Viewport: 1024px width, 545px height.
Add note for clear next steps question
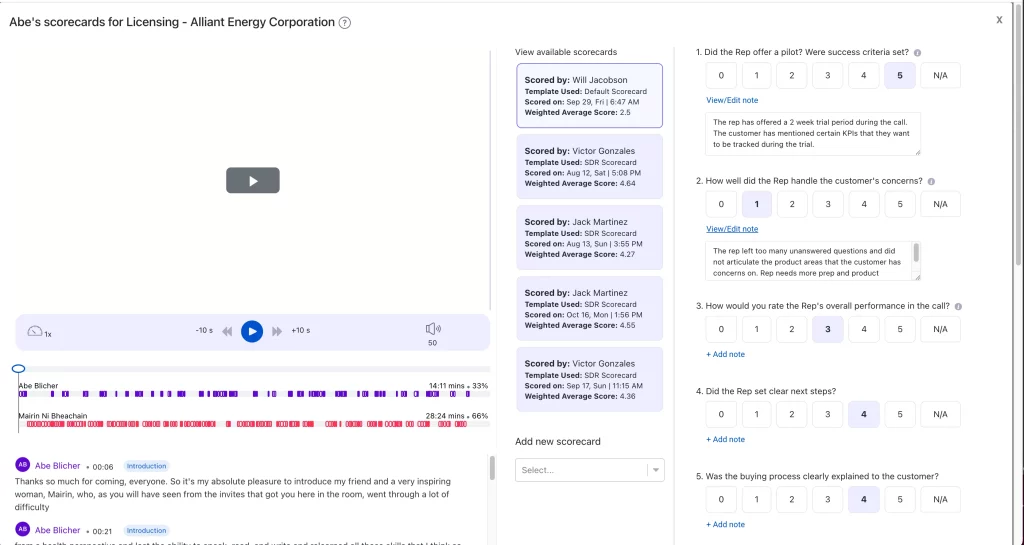[x=725, y=439]
